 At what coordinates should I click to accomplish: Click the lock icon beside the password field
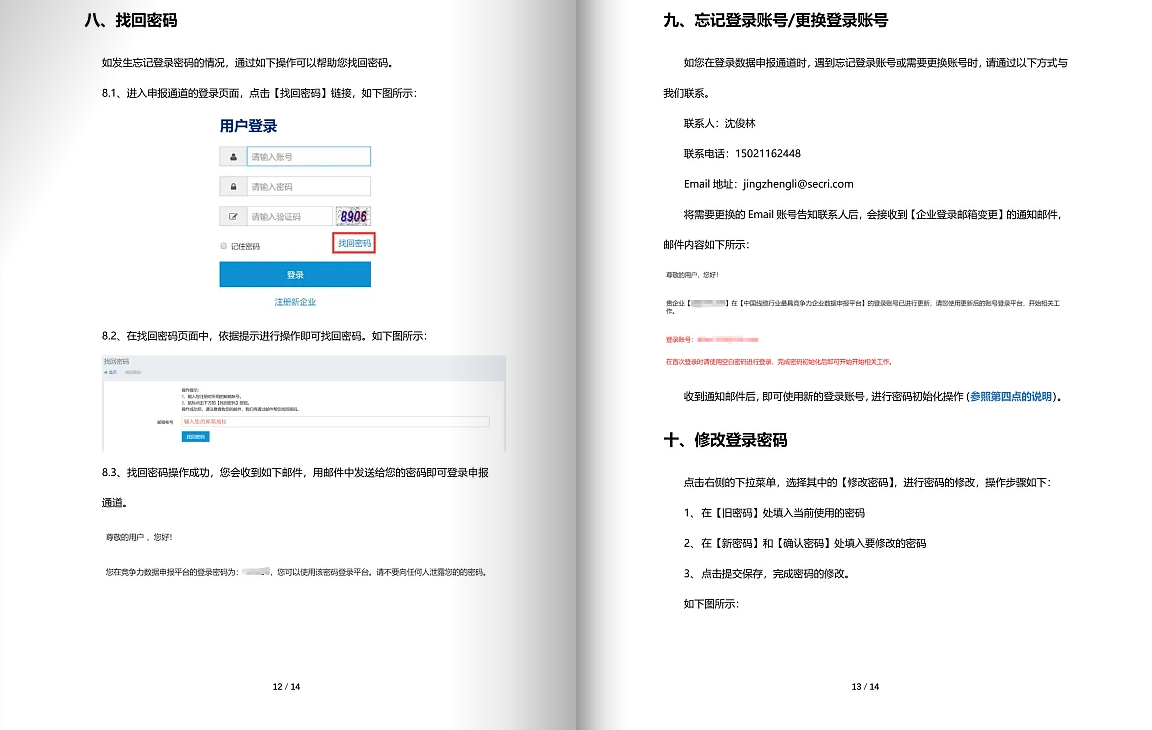(233, 187)
